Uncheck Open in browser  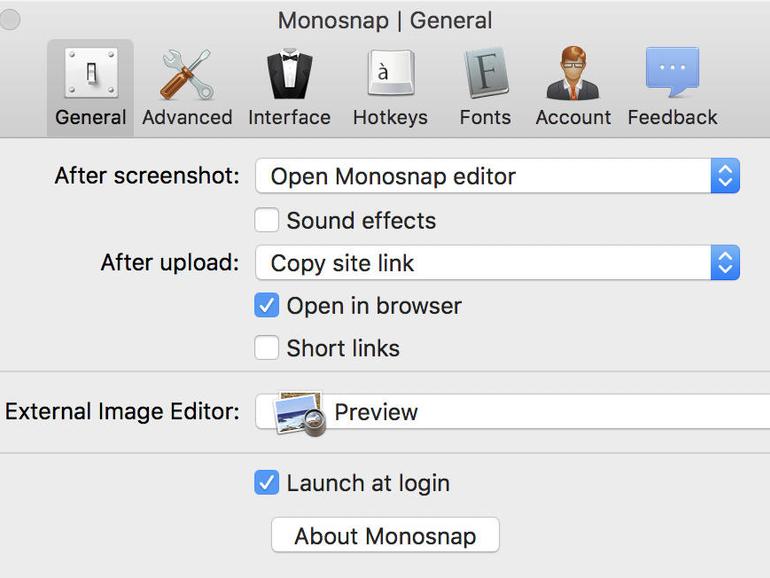(x=267, y=305)
